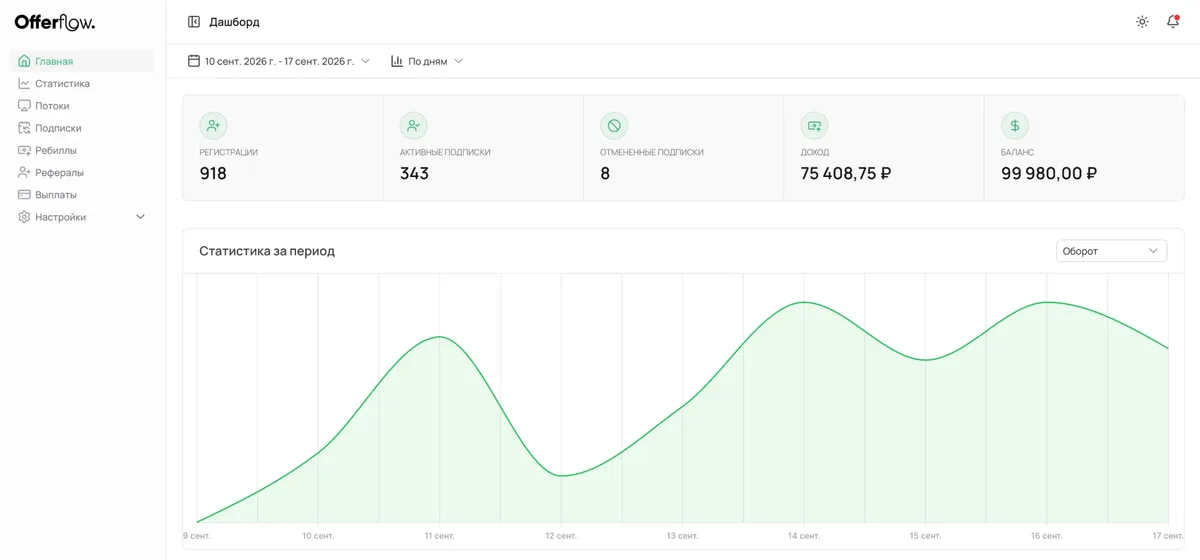This screenshot has width=1200, height=560.
Task: Click the chart peak at 11 сент.
Action: [x=439, y=337]
